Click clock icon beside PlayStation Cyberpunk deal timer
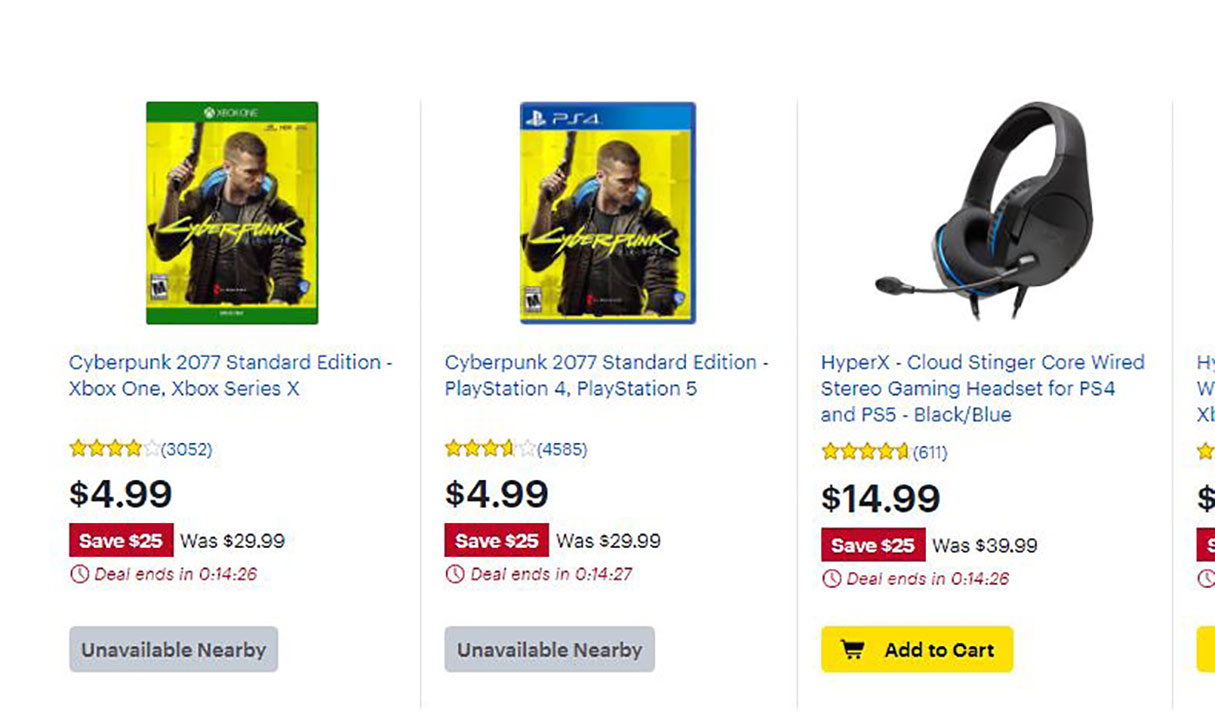Image resolution: width=1215 pixels, height=720 pixels. (x=455, y=574)
